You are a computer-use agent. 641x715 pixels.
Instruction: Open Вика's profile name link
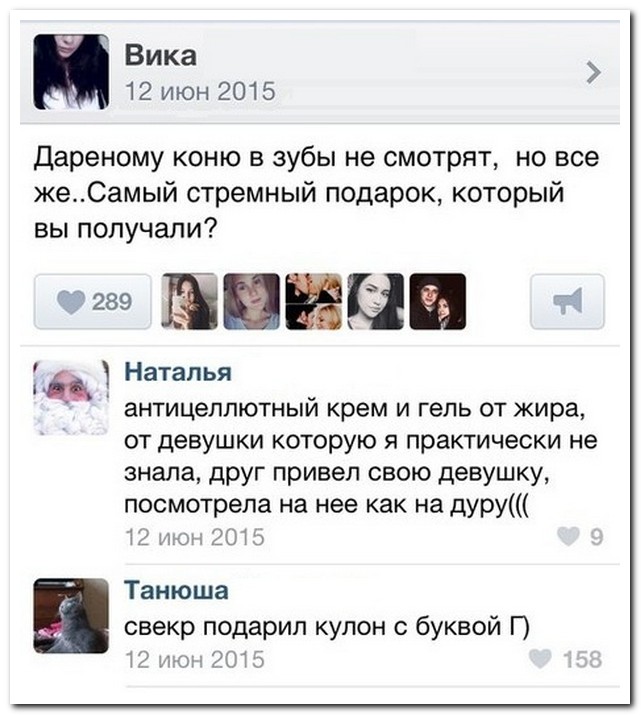[160, 56]
